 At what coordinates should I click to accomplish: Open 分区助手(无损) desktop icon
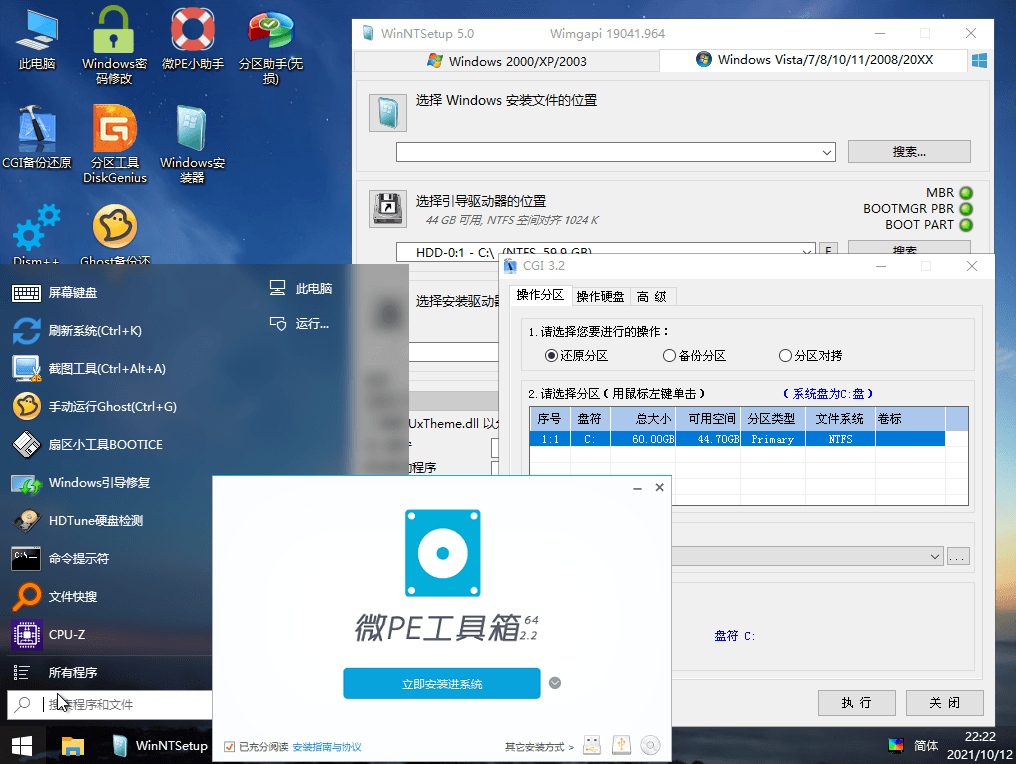coord(271,47)
